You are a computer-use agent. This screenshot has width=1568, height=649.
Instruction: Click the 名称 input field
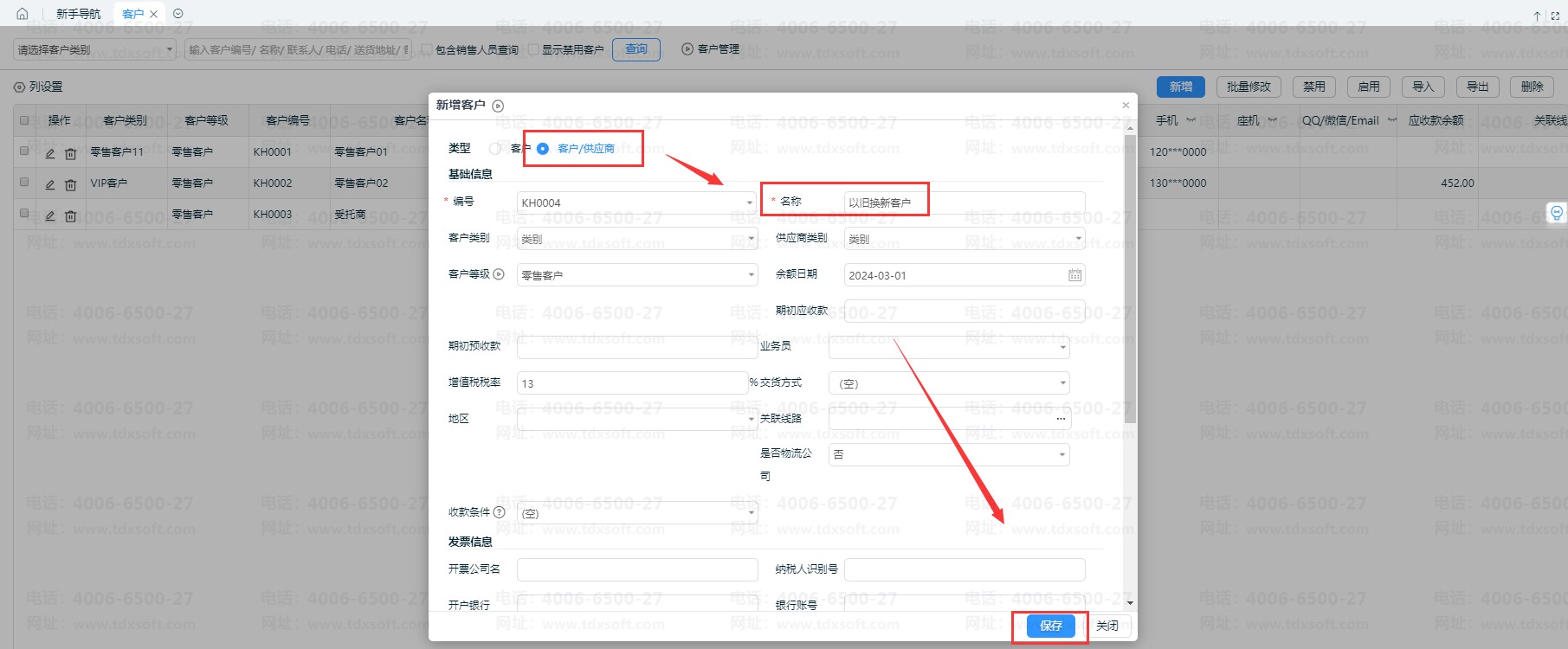964,202
